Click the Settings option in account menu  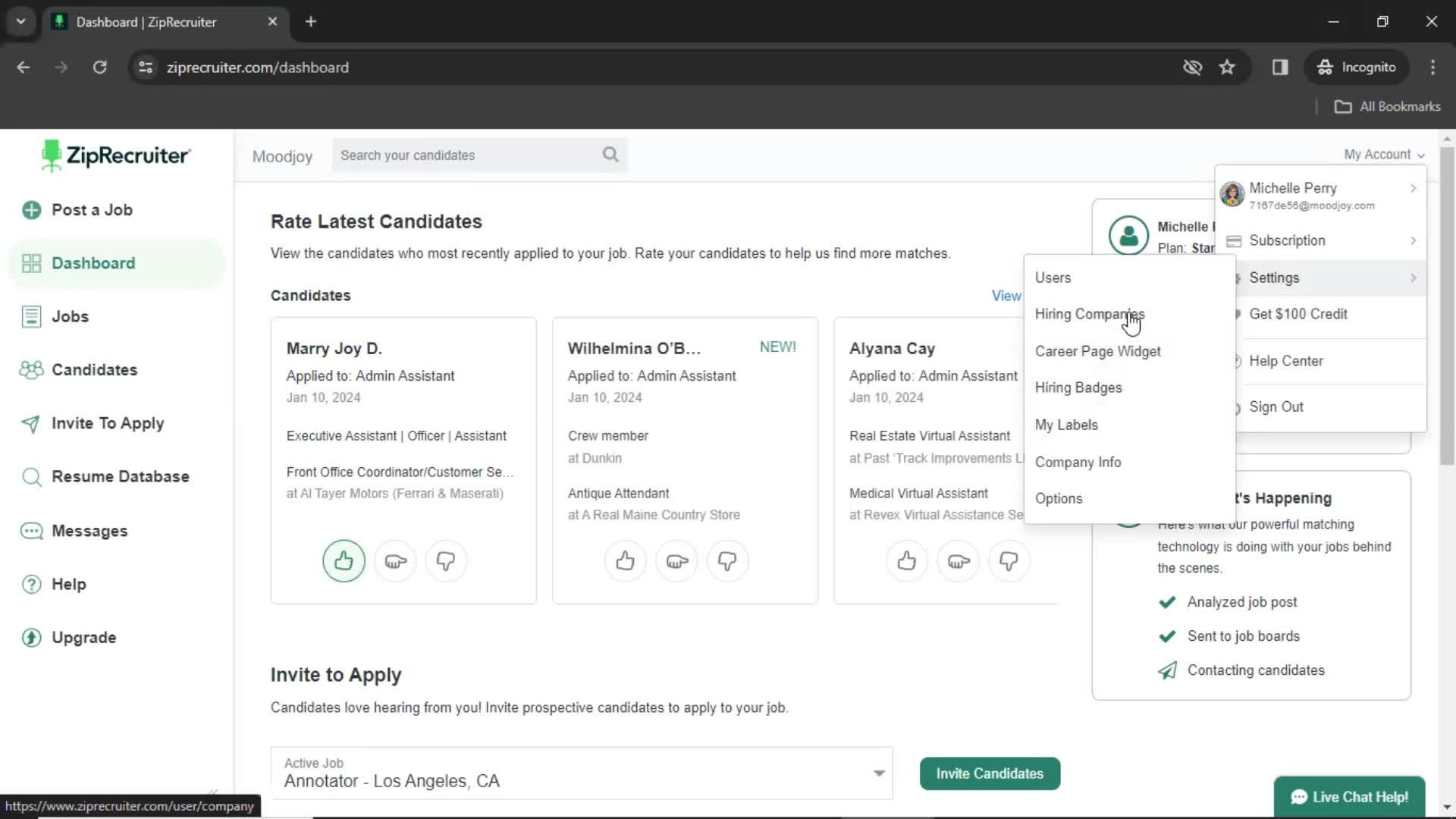point(1274,277)
